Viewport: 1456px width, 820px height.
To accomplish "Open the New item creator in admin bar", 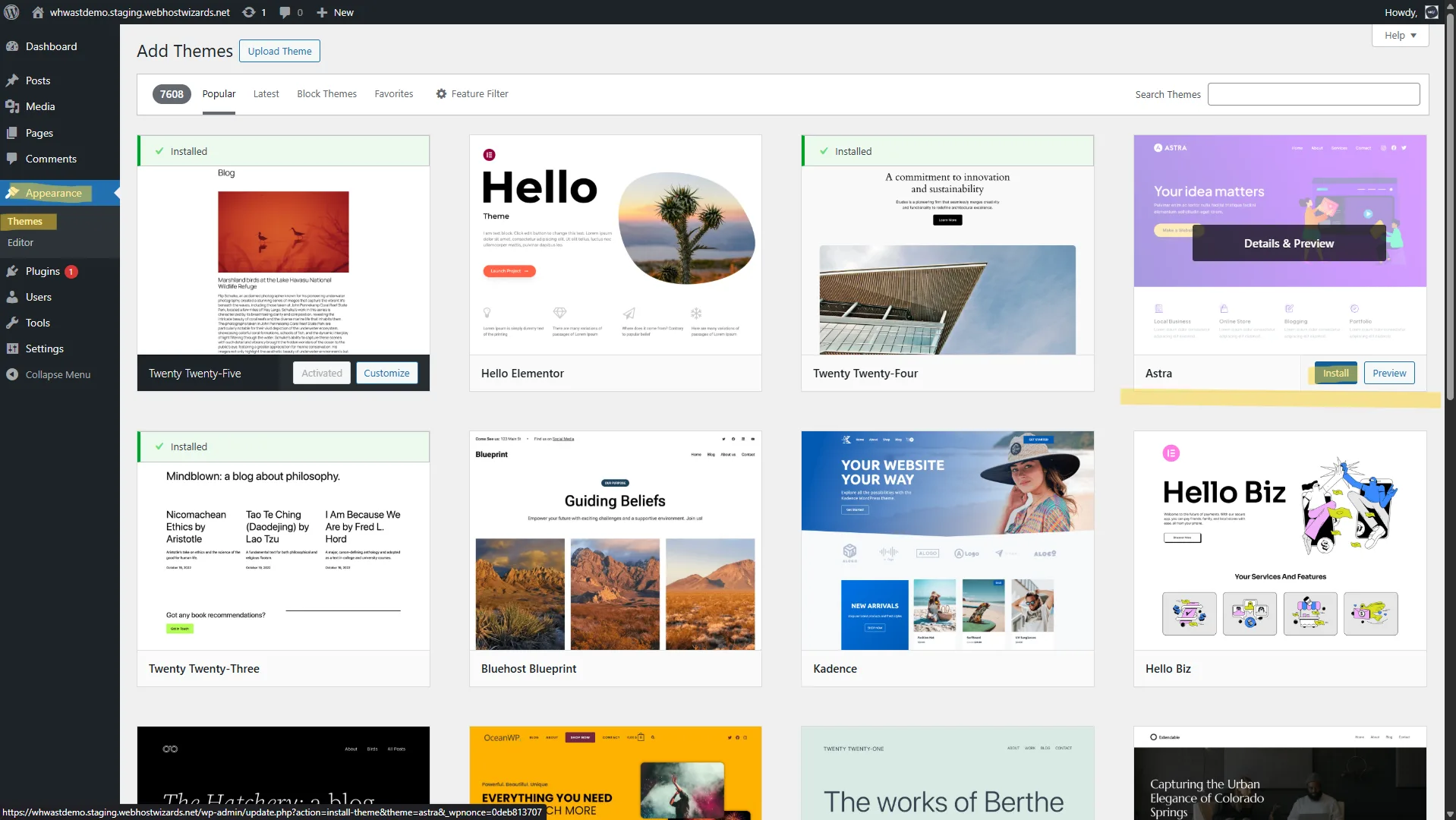I will tap(334, 12).
